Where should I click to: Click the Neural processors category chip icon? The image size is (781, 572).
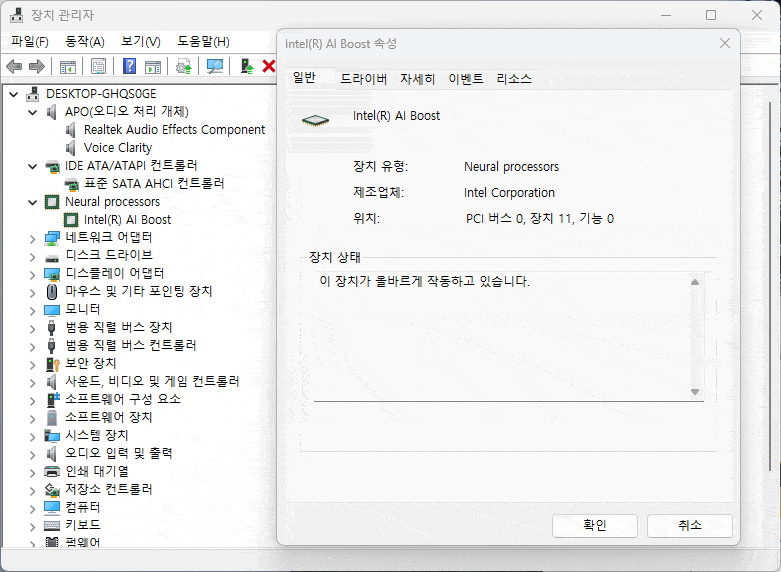pos(52,202)
